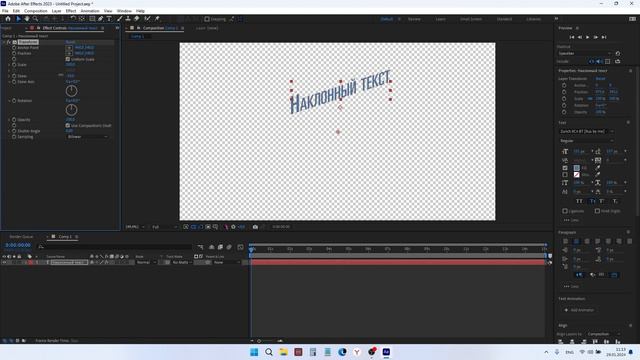Open the Sampling Bilinear dropdown
Viewport: 640px width, 360px height.
coord(87,137)
